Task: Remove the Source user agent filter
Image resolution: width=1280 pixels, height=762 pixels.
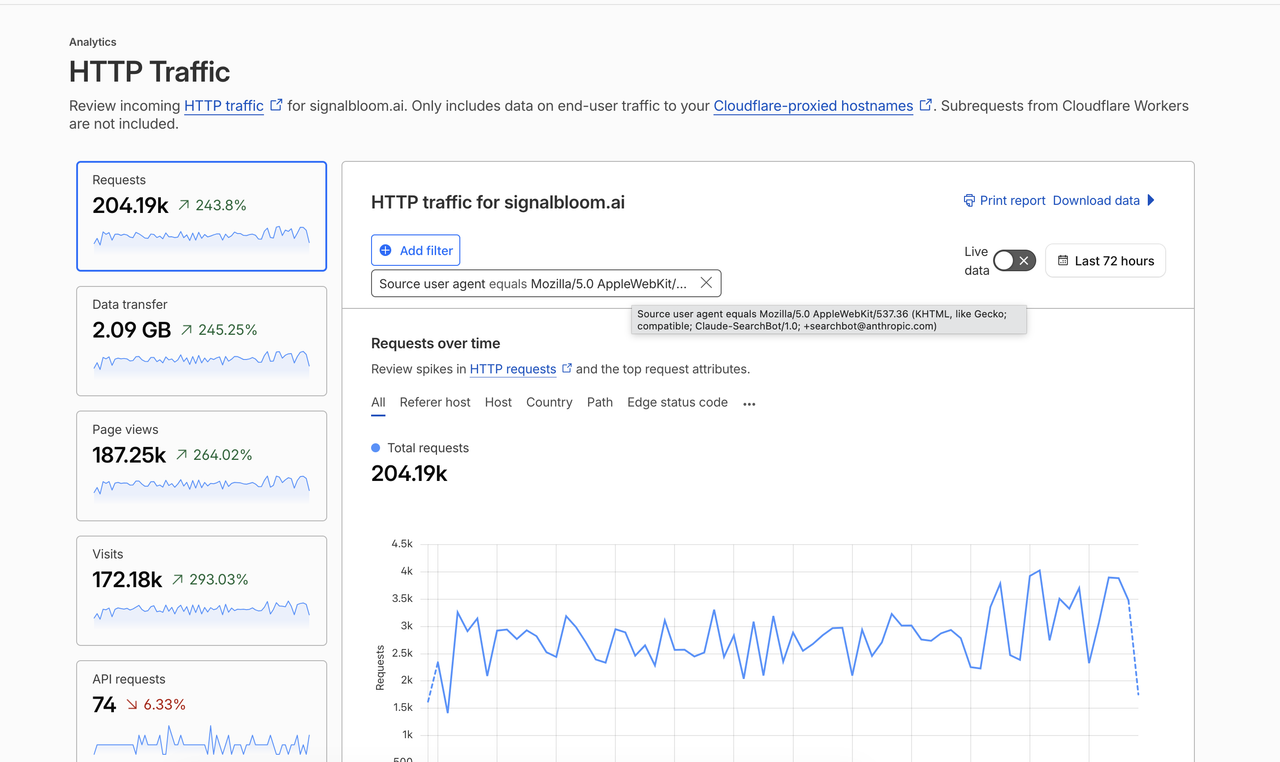Action: pyautogui.click(x=706, y=283)
